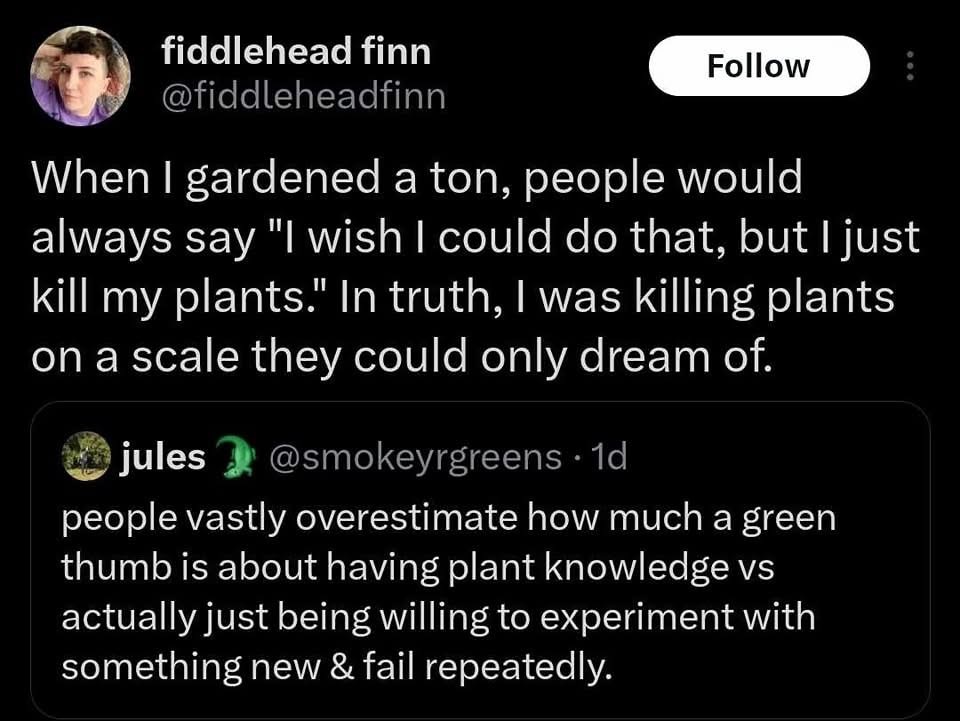960x721 pixels.
Task: Click the line starting "When I gardened"
Action: pyautogui.click(x=418, y=179)
